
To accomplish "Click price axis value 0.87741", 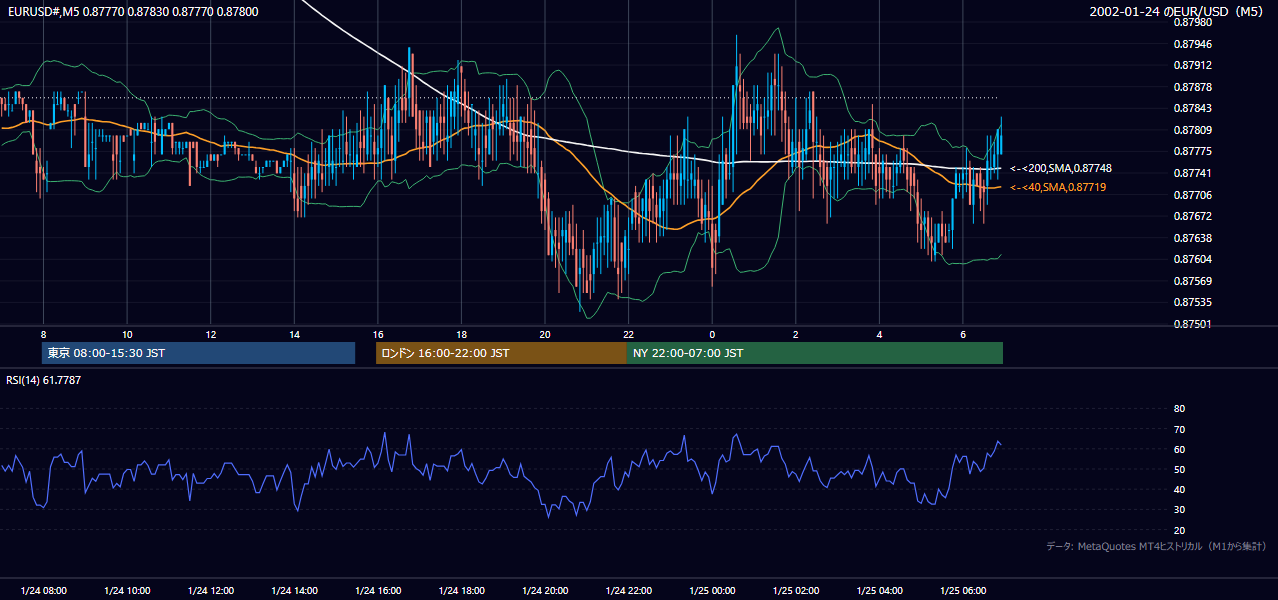I will click(1194, 173).
